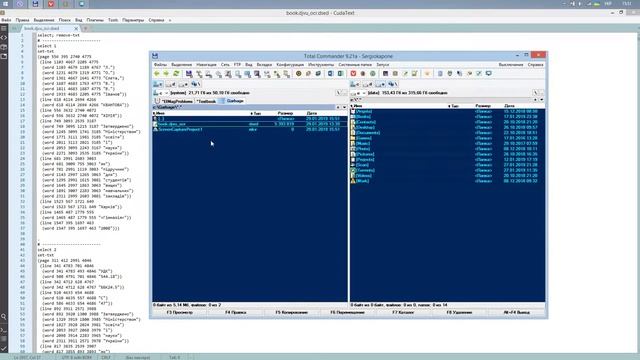640x360 pixels.
Task: Click the blue Outlook-style toolbar icon
Action: point(331,74)
